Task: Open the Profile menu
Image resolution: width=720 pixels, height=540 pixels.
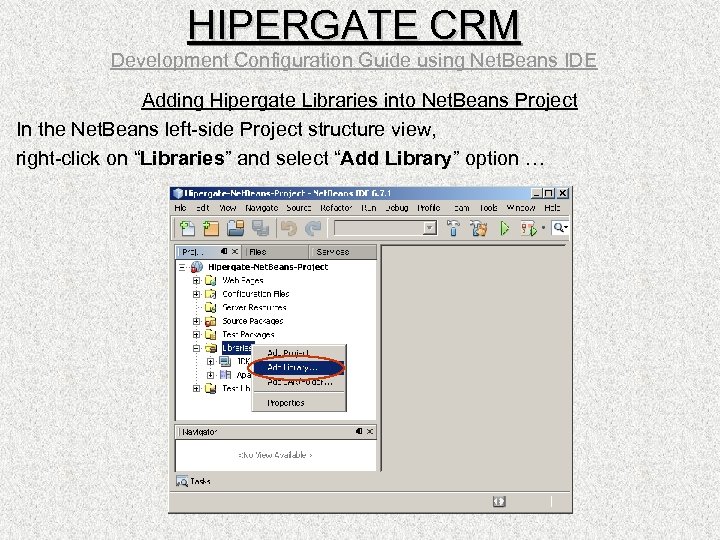Action: coord(428,208)
